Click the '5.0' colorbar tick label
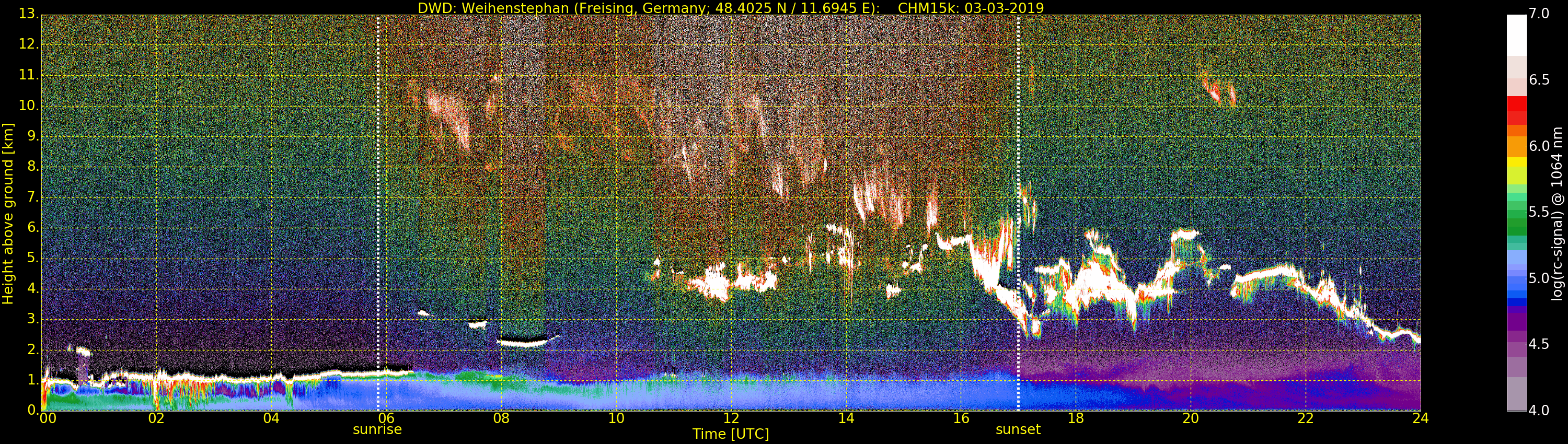This screenshot has width=1568, height=444. click(1539, 278)
